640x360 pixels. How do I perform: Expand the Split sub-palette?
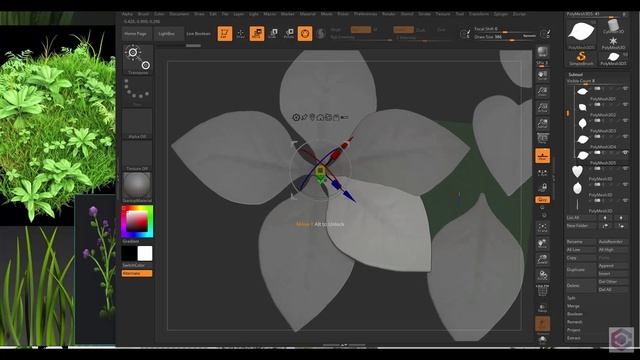(x=571, y=298)
